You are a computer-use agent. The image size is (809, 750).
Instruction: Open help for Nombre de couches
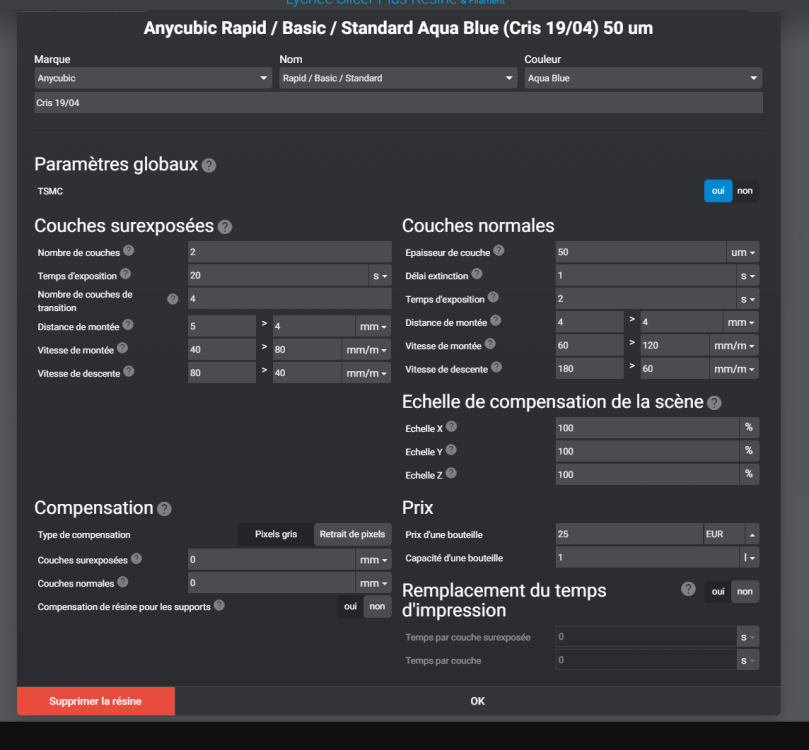click(x=128, y=251)
